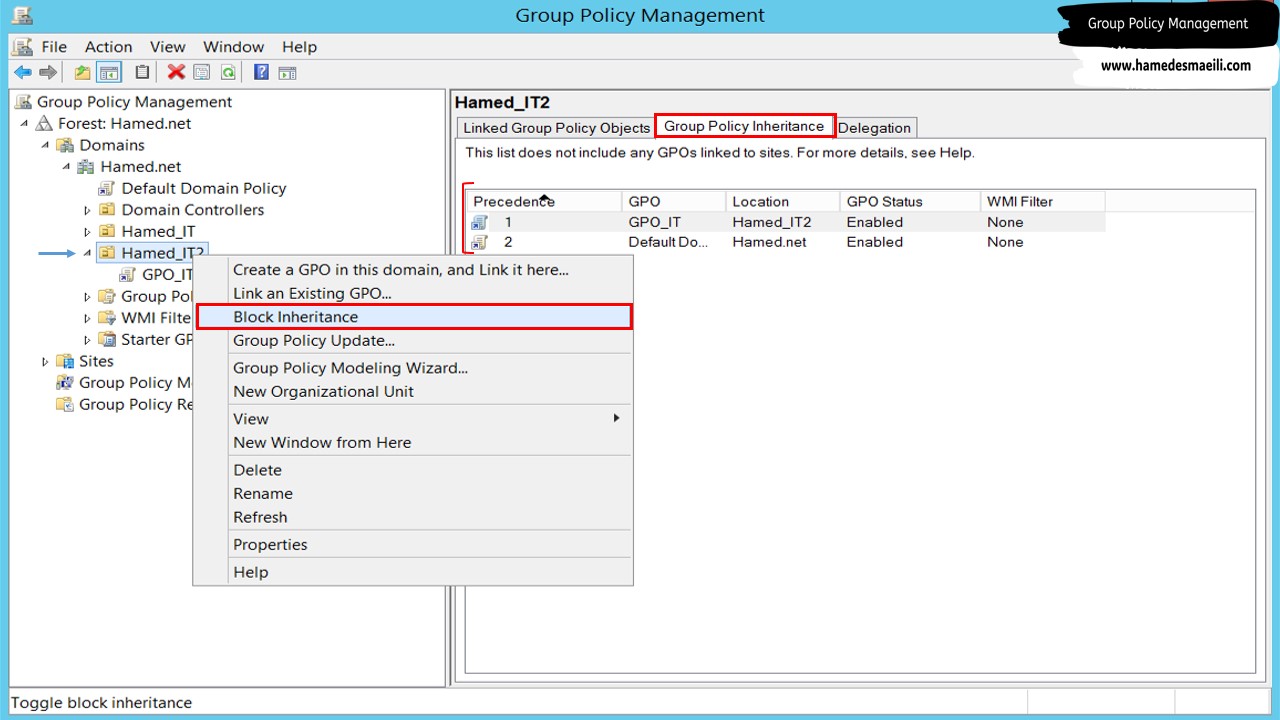Click the Back arrow toolbar icon
The width and height of the screenshot is (1280, 720).
click(x=22, y=72)
